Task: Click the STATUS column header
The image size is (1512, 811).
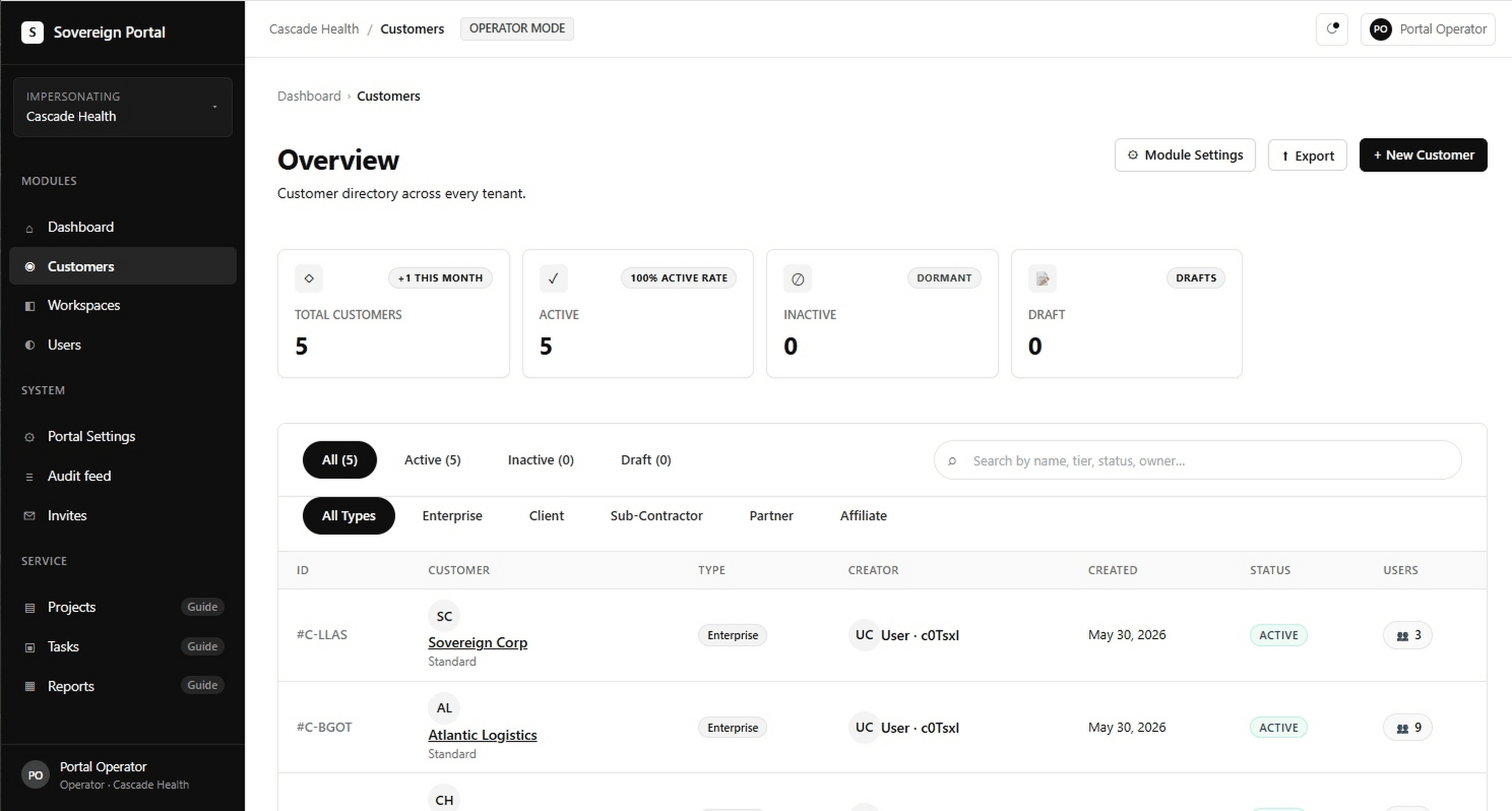Action: click(1270, 570)
